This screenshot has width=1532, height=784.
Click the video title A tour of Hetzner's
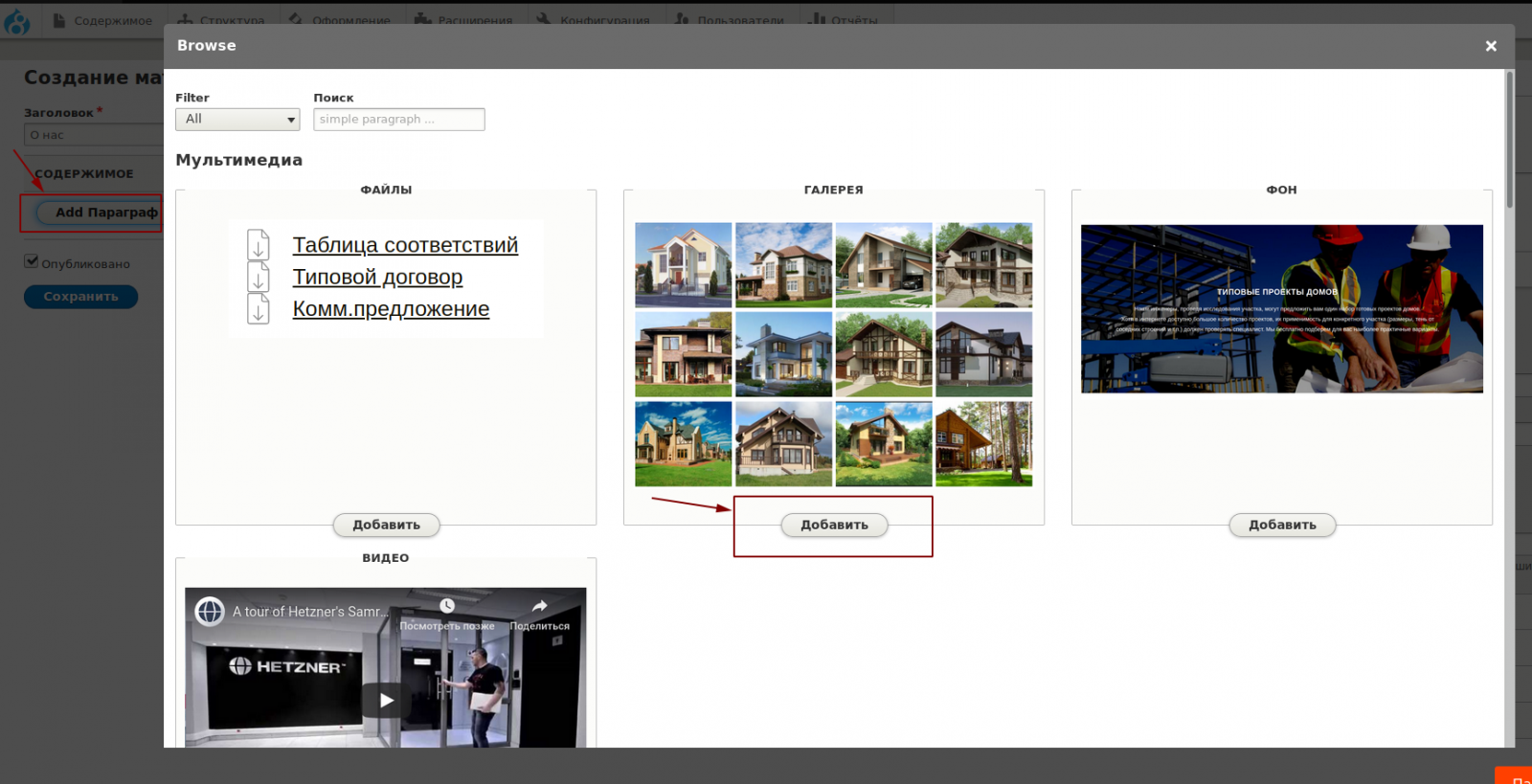click(x=310, y=612)
